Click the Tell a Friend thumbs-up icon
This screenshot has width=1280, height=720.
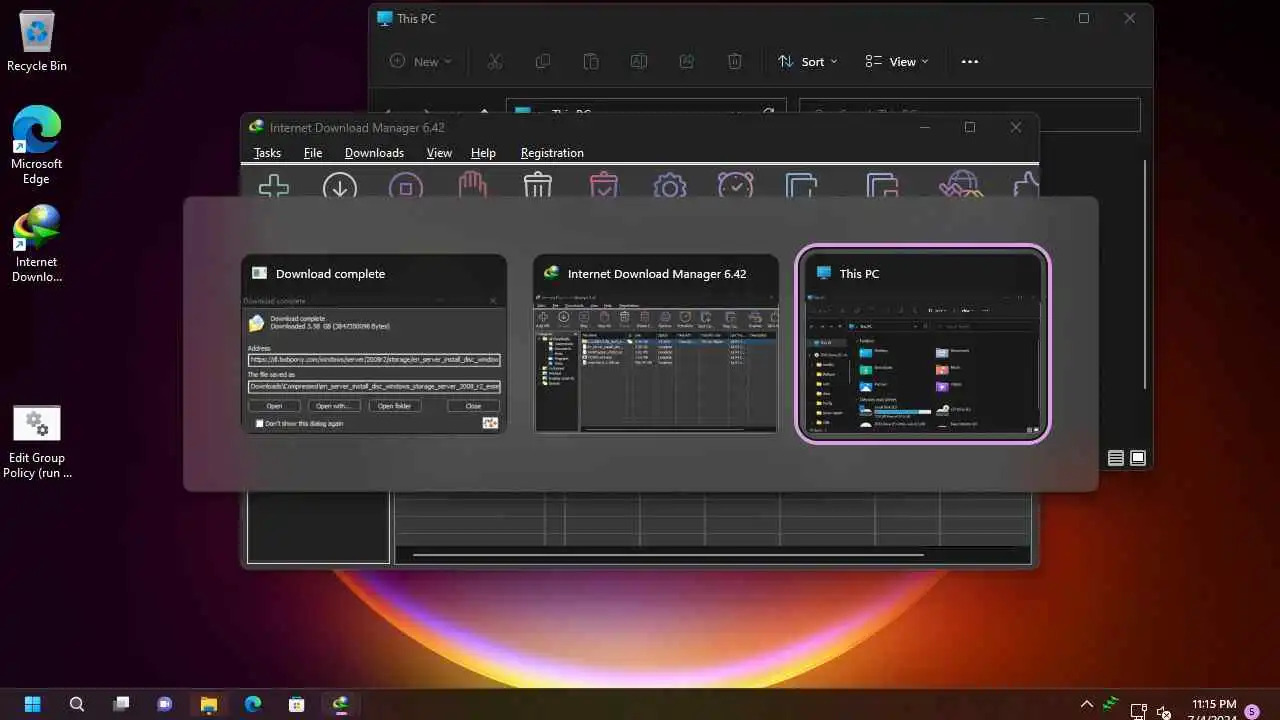coord(1026,186)
